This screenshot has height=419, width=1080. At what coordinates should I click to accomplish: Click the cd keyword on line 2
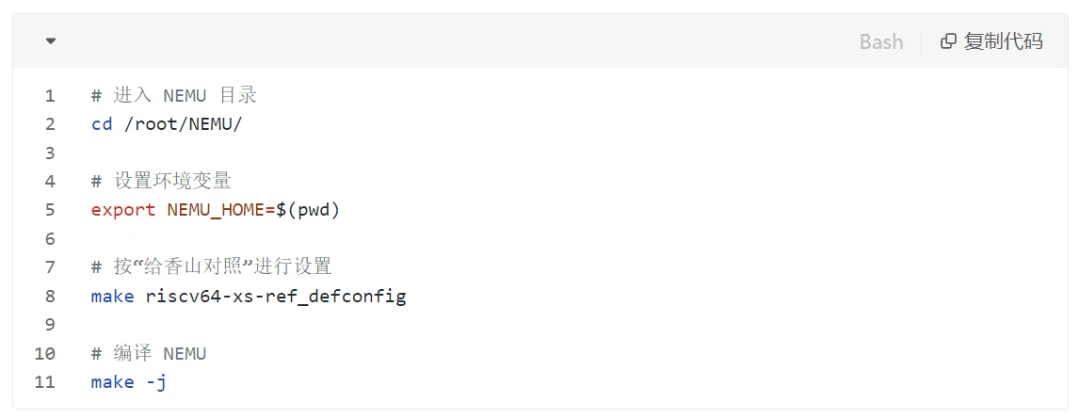tap(102, 125)
